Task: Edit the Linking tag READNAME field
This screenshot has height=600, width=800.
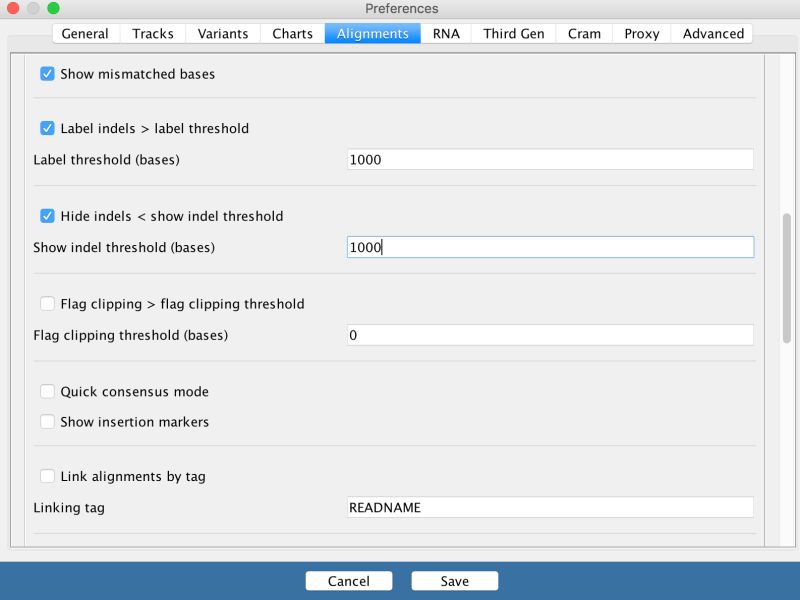Action: click(550, 507)
